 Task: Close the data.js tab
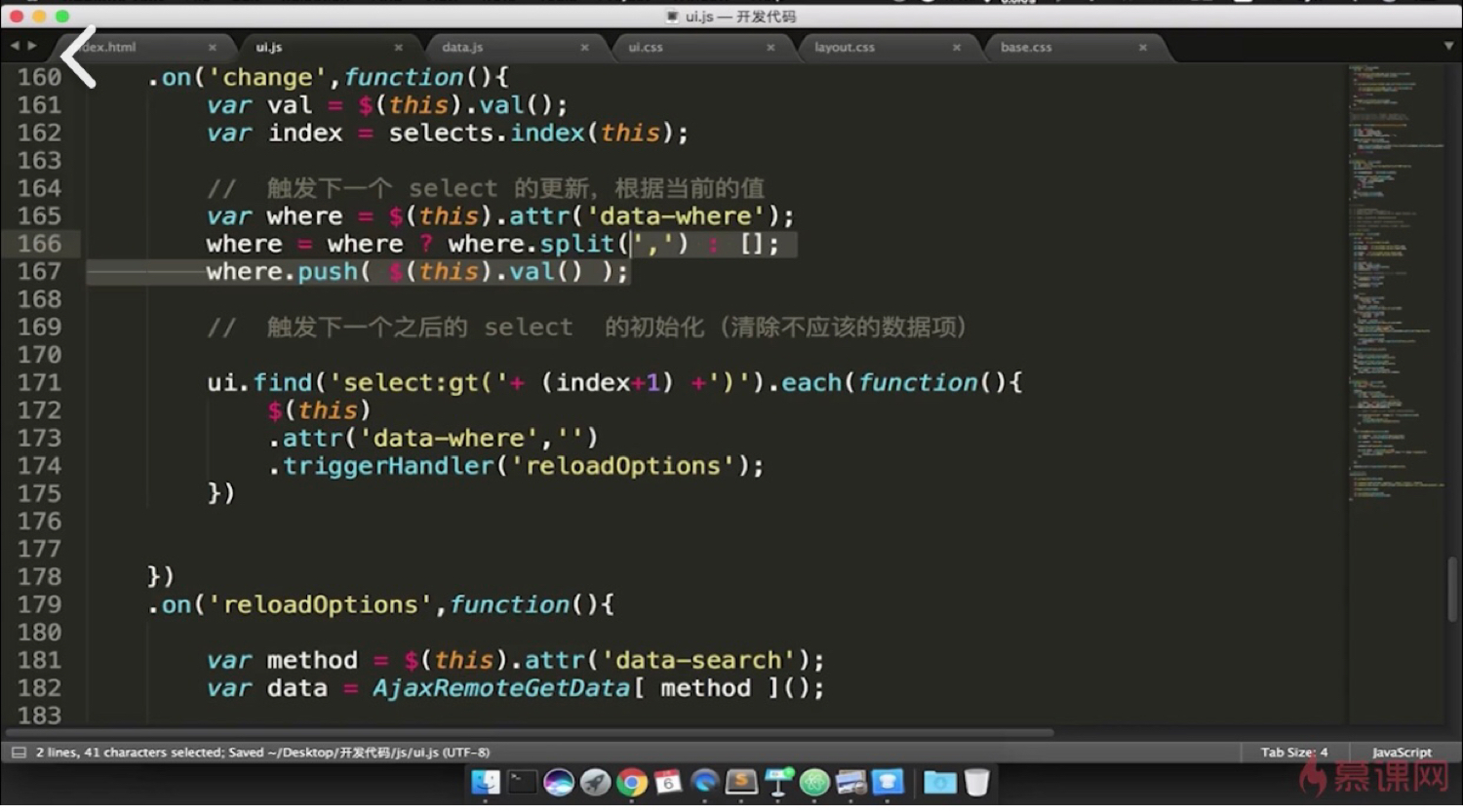click(x=584, y=47)
